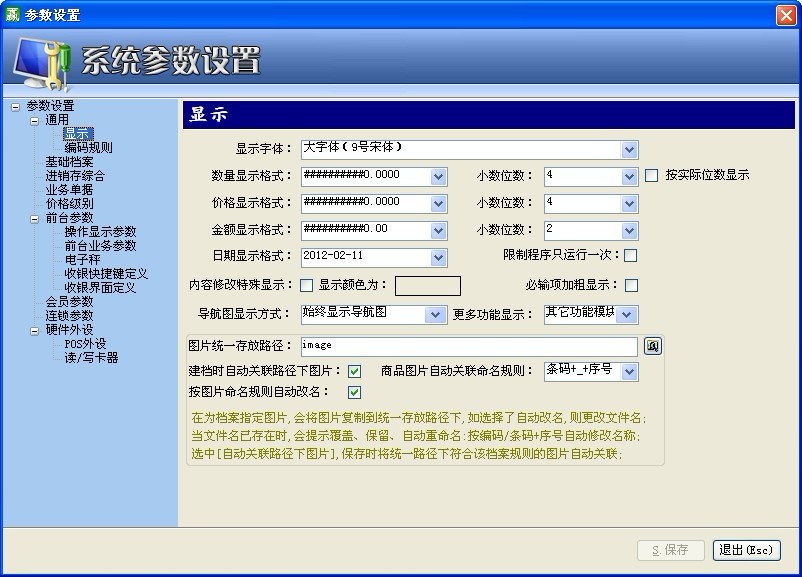Click the app icon in title bar
Screen dimensions: 802x577
[x=12, y=14]
